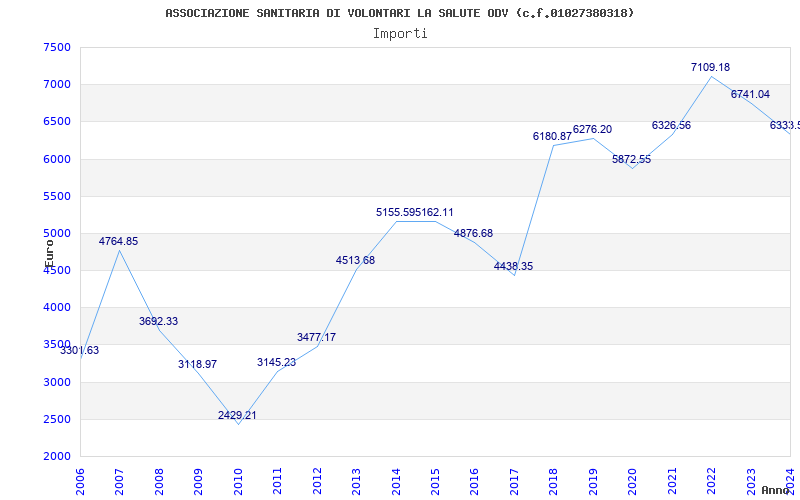Click x-axis year 2014
The image size is (800, 500).
pos(396,481)
